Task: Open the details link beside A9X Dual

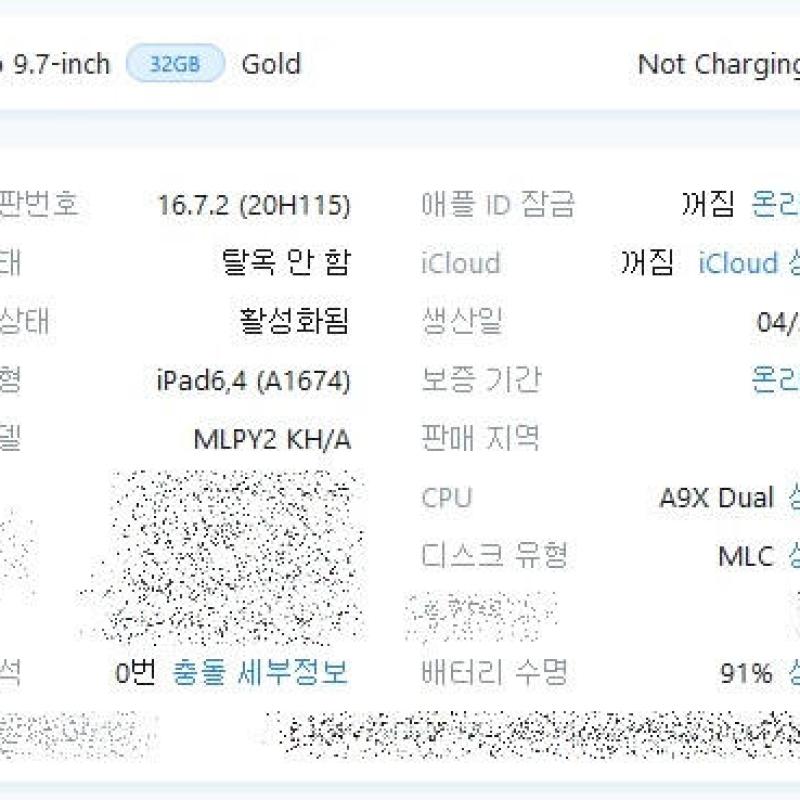Action: point(793,497)
